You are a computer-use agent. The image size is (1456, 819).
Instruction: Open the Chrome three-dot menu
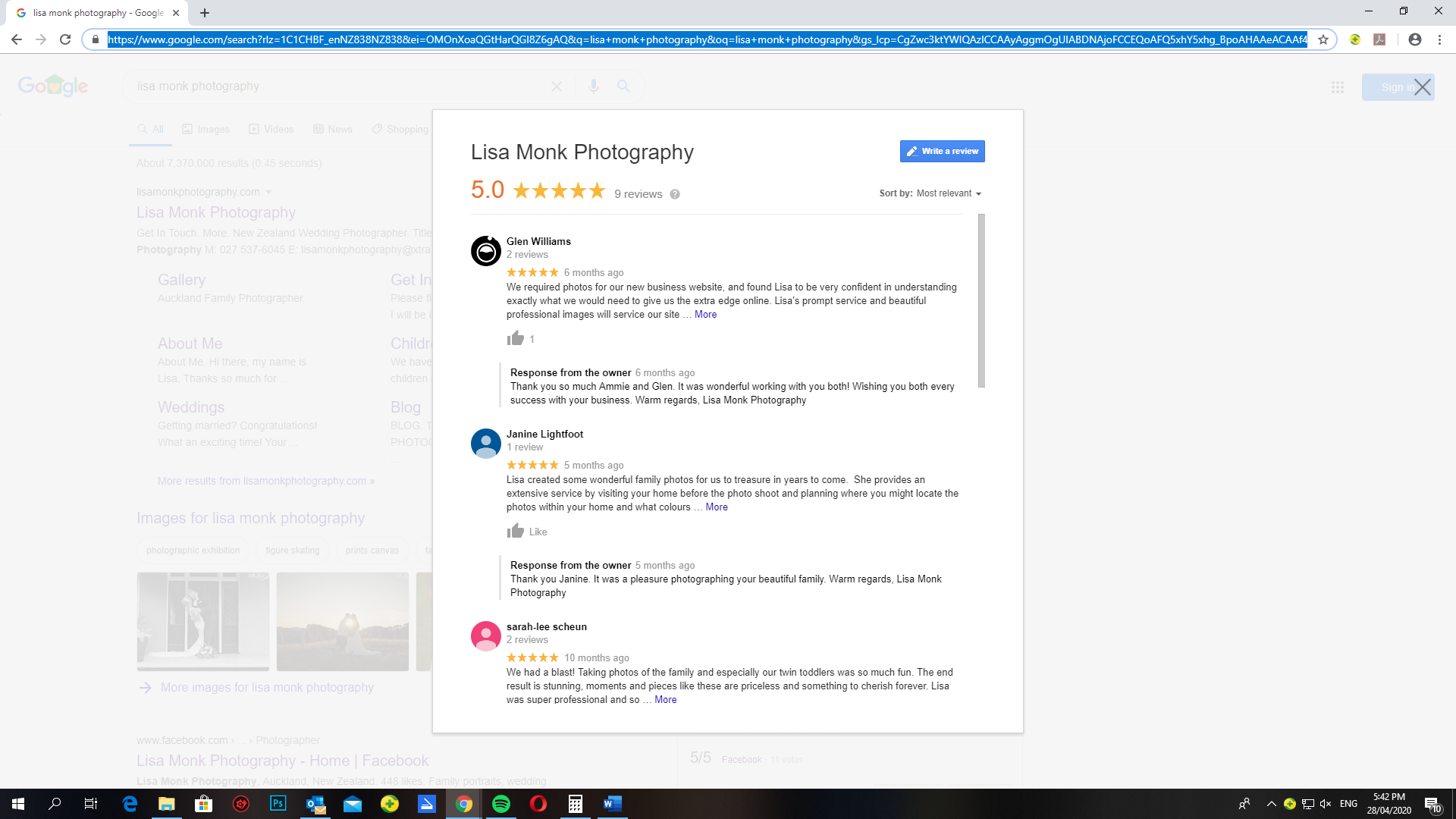[x=1439, y=39]
